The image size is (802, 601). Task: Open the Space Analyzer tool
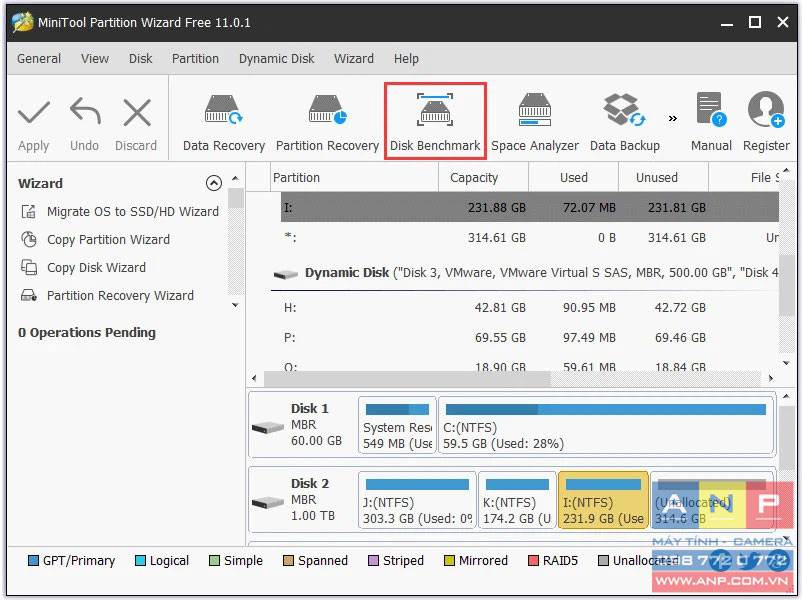(x=534, y=122)
